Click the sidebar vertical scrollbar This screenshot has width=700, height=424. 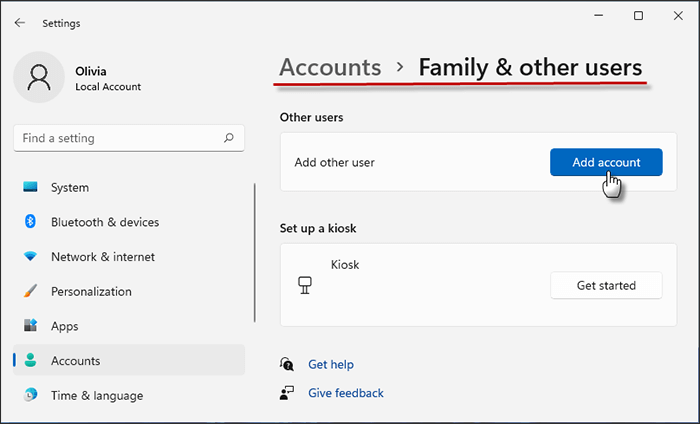255,250
